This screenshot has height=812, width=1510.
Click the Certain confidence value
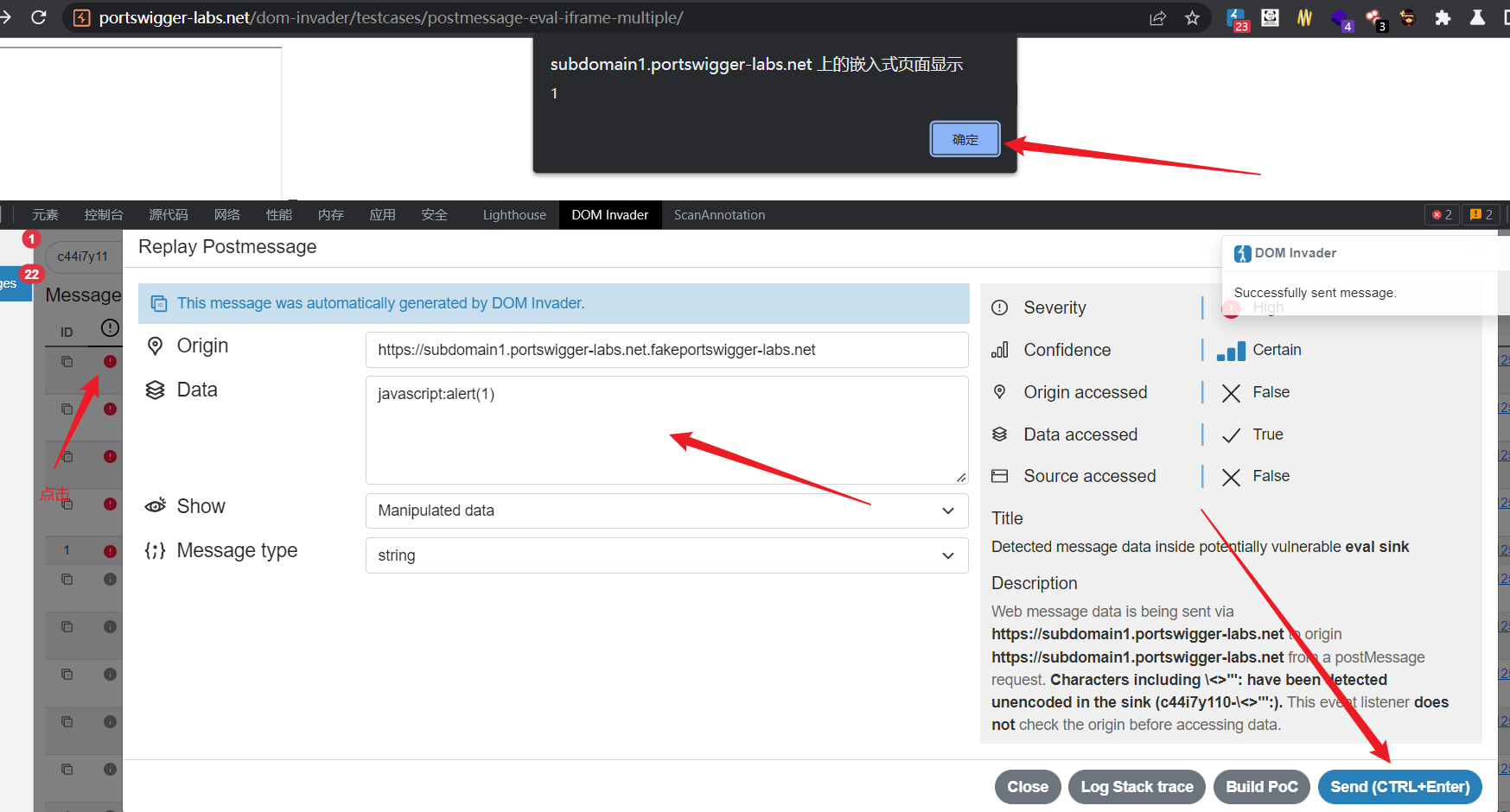coord(1277,350)
